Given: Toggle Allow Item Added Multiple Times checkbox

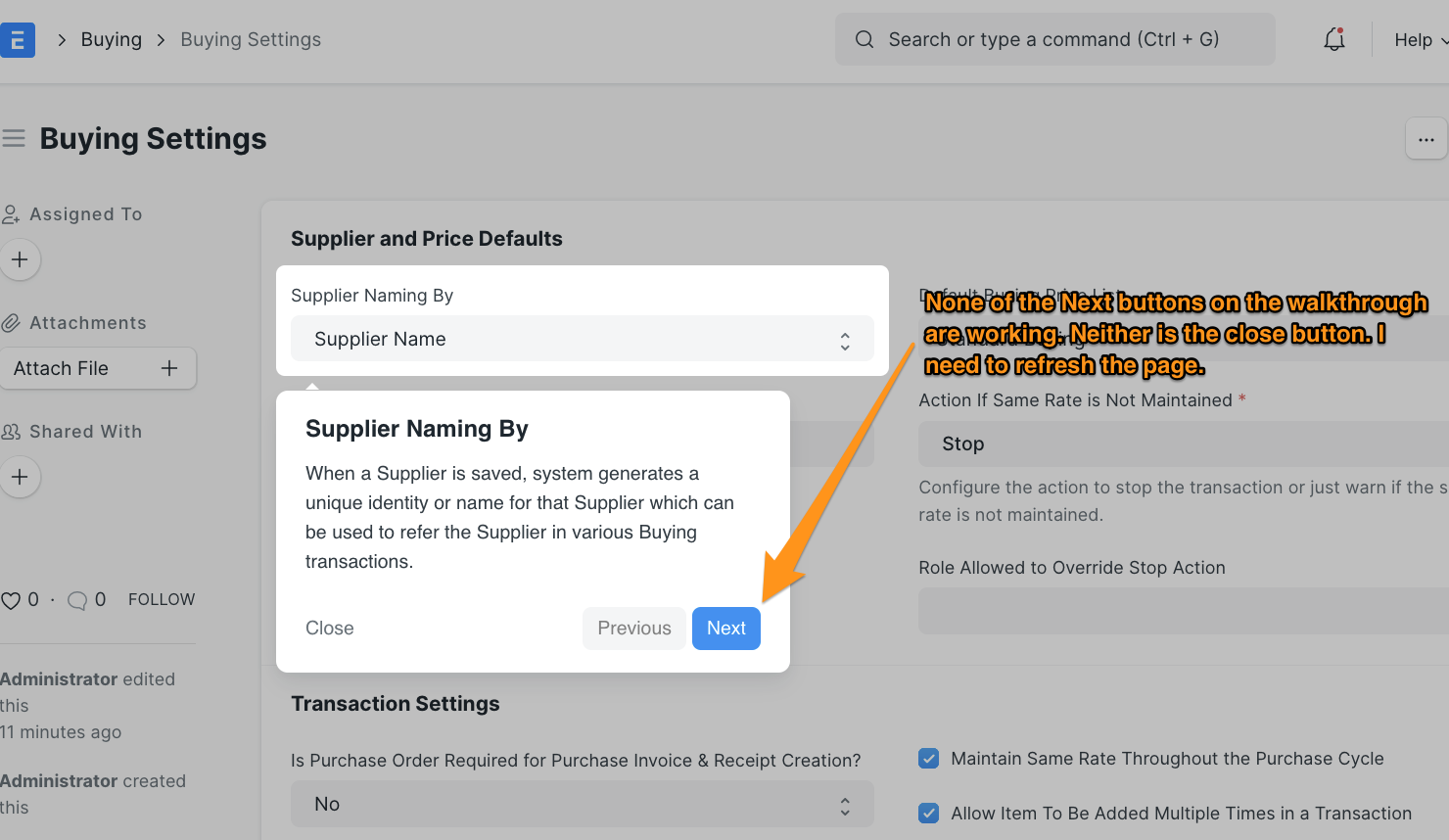Looking at the screenshot, I should coord(929,814).
